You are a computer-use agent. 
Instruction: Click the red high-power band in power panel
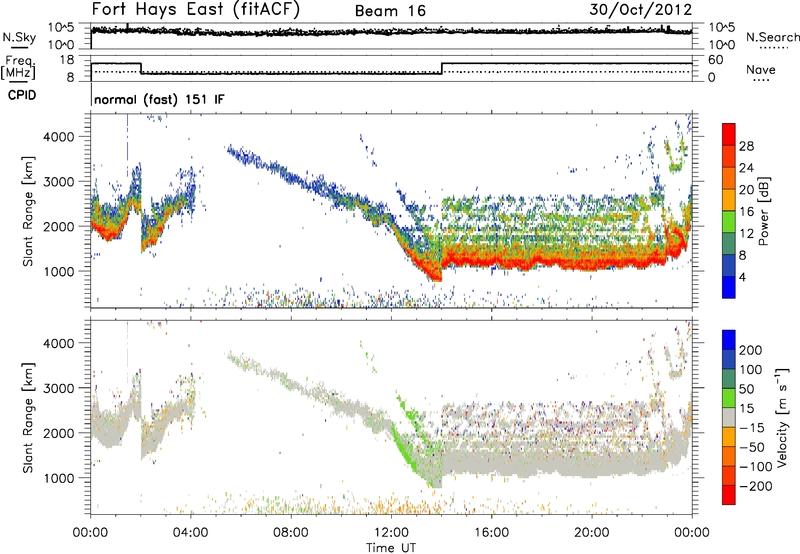pyautogui.click(x=554, y=262)
